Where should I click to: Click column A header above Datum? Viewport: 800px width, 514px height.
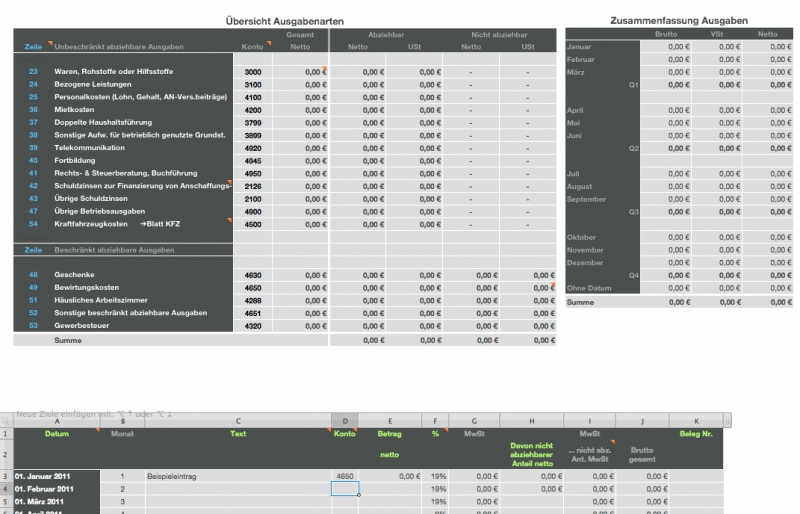57,422
